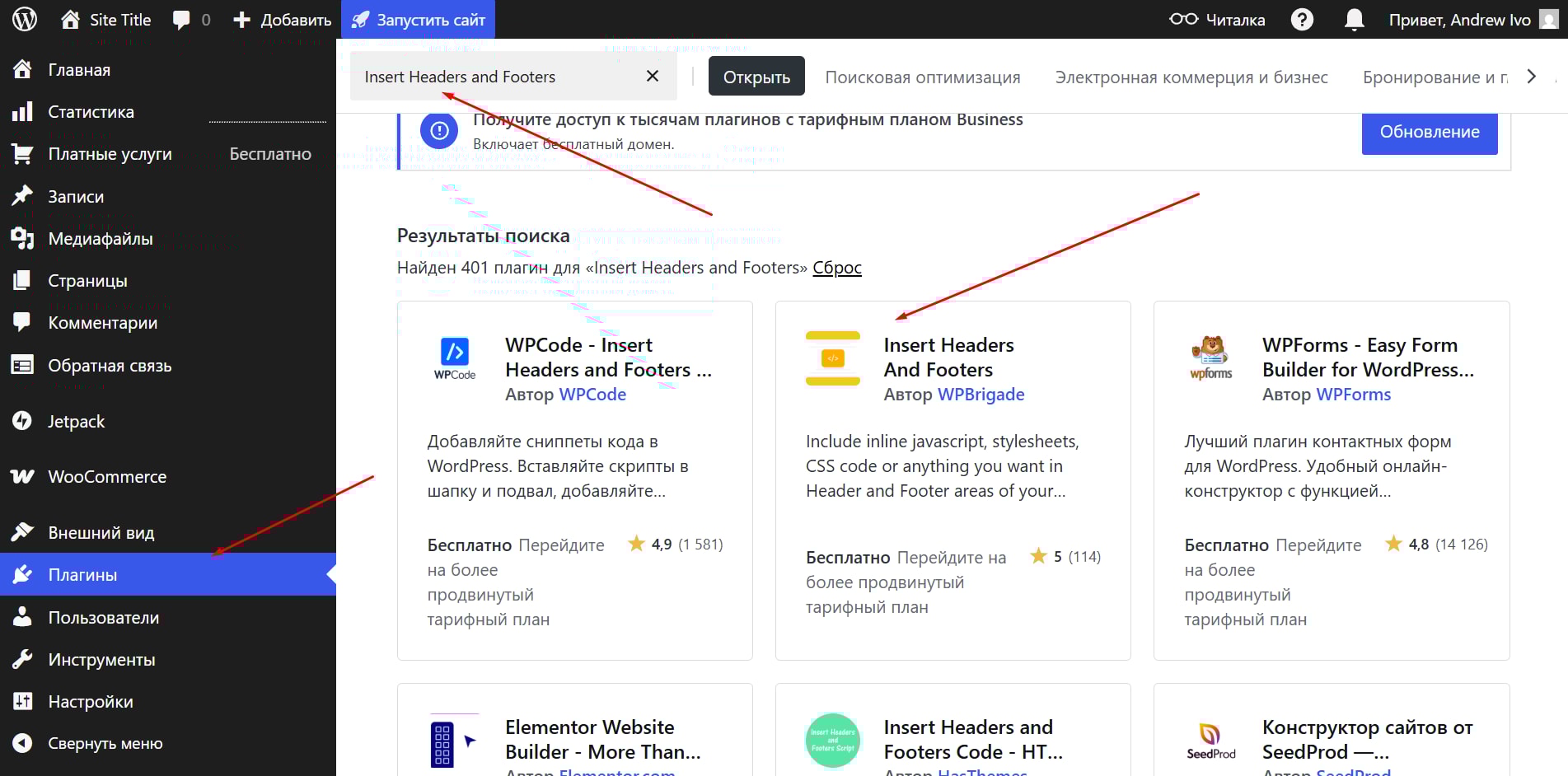Click the Insert Headers and Footers Script logo
1568x776 pixels.
[832, 741]
